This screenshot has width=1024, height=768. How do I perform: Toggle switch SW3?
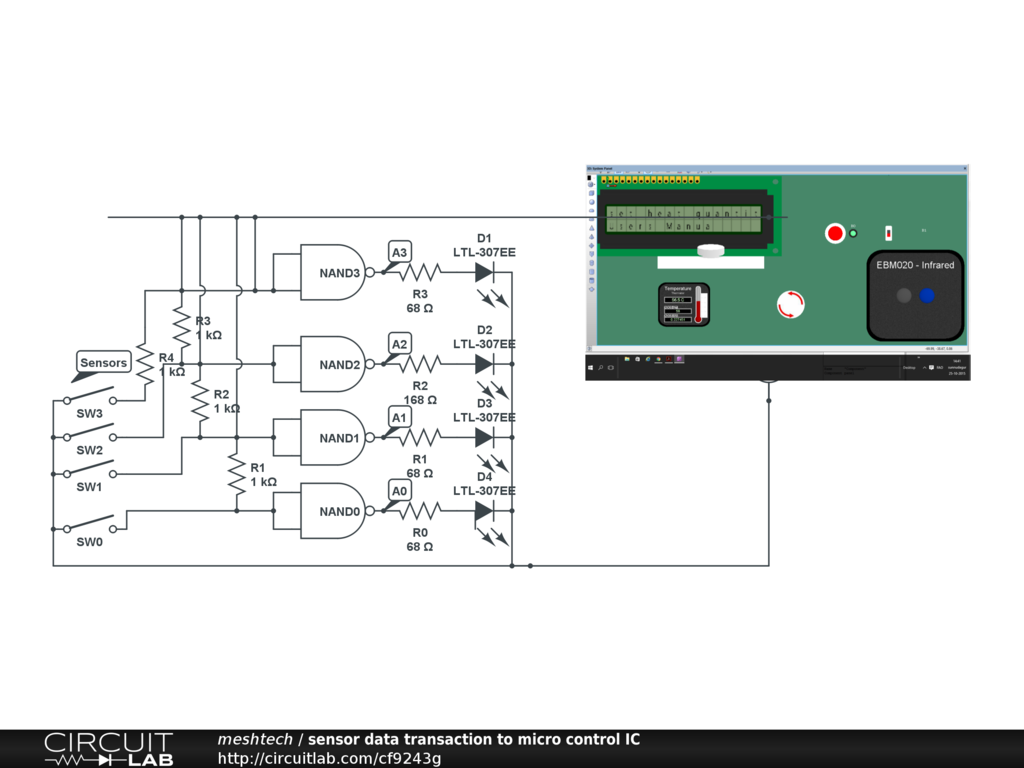90,397
